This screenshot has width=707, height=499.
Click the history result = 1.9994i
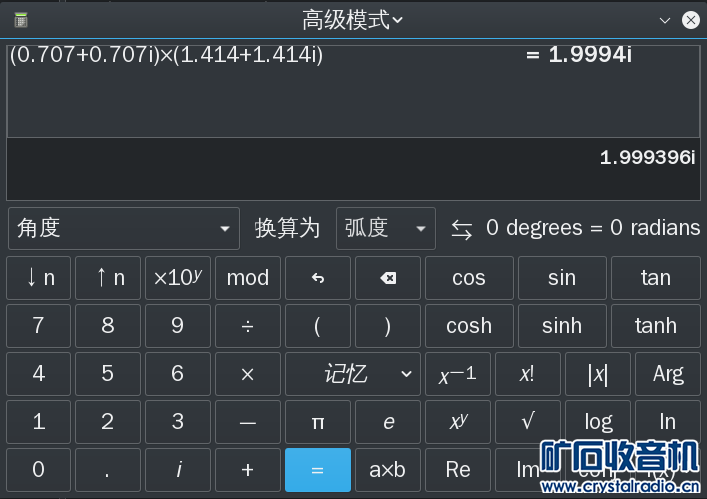578,55
